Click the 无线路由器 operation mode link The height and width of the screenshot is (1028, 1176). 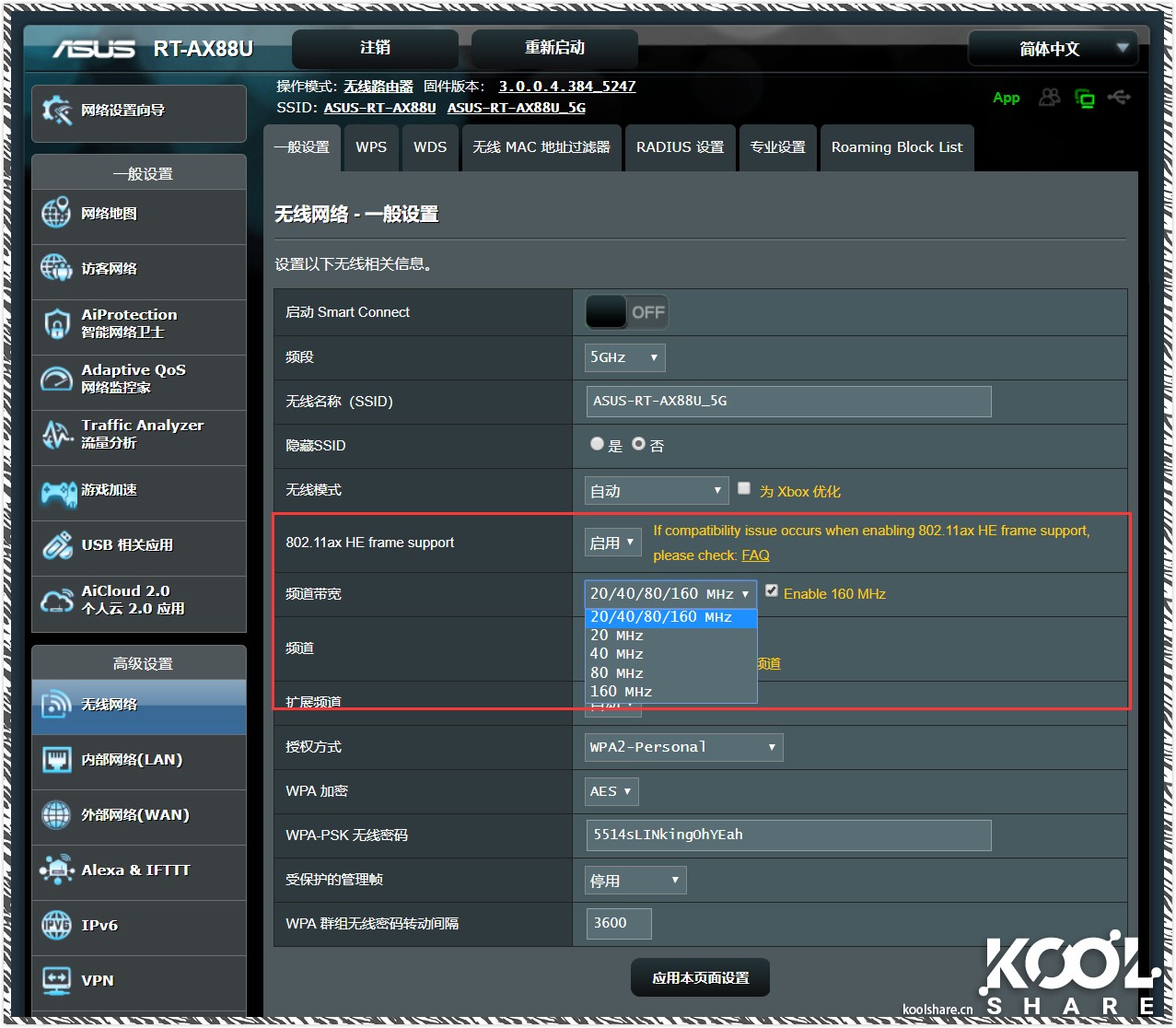378,87
